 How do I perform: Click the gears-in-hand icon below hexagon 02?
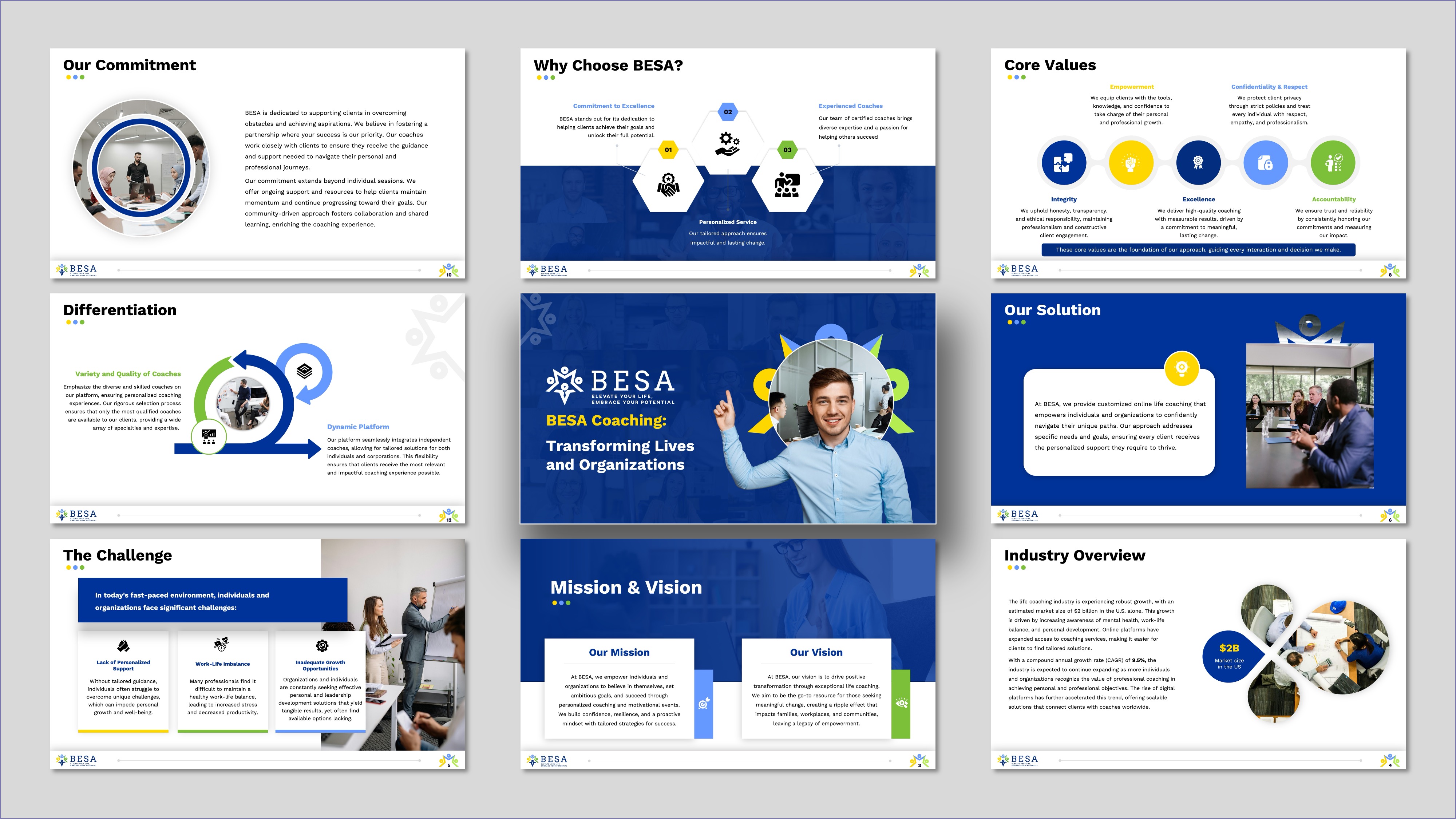tap(727, 143)
